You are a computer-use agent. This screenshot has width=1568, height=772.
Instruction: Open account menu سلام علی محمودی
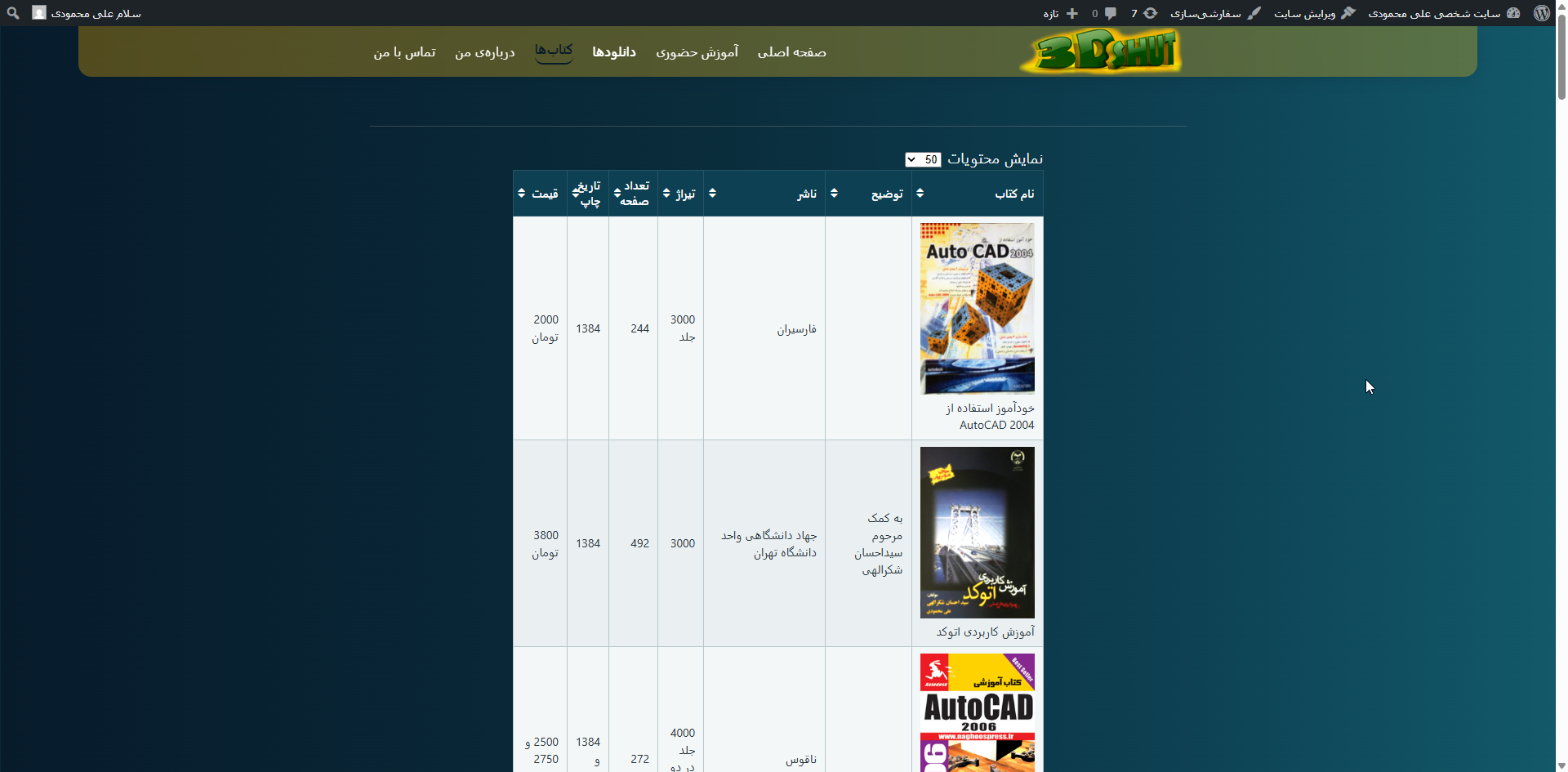(x=87, y=13)
